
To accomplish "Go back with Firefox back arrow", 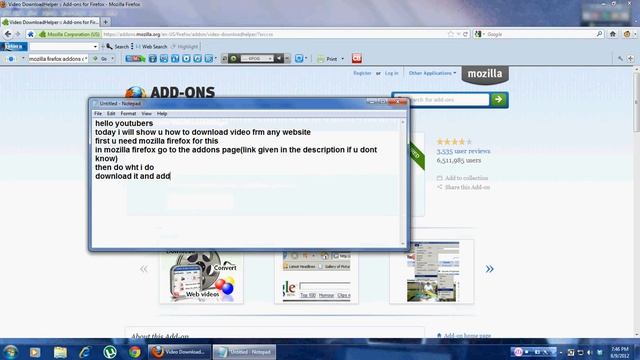I will [x=8, y=34].
